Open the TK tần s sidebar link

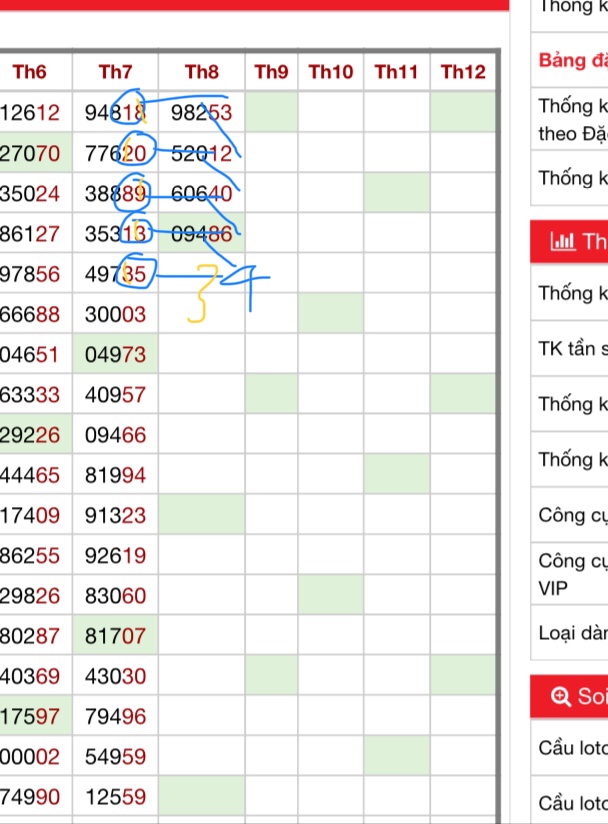(x=572, y=349)
